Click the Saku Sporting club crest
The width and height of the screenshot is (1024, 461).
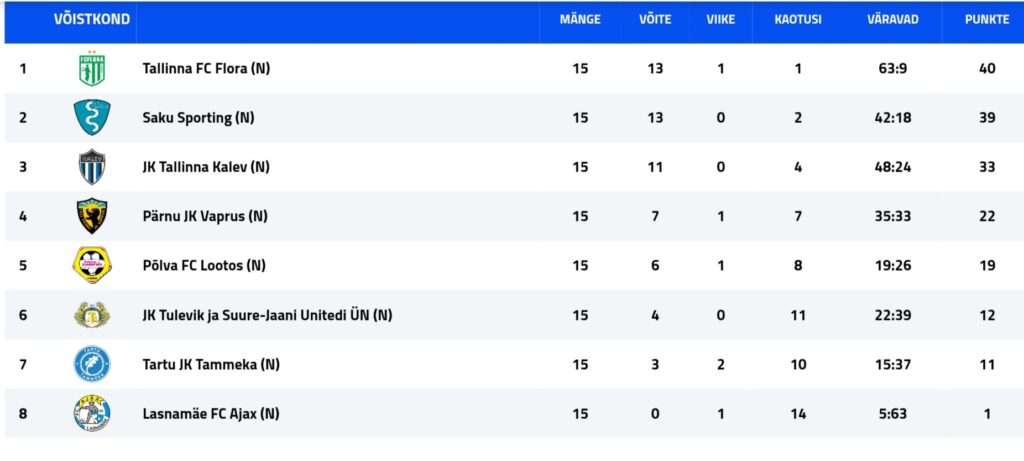pyautogui.click(x=92, y=118)
